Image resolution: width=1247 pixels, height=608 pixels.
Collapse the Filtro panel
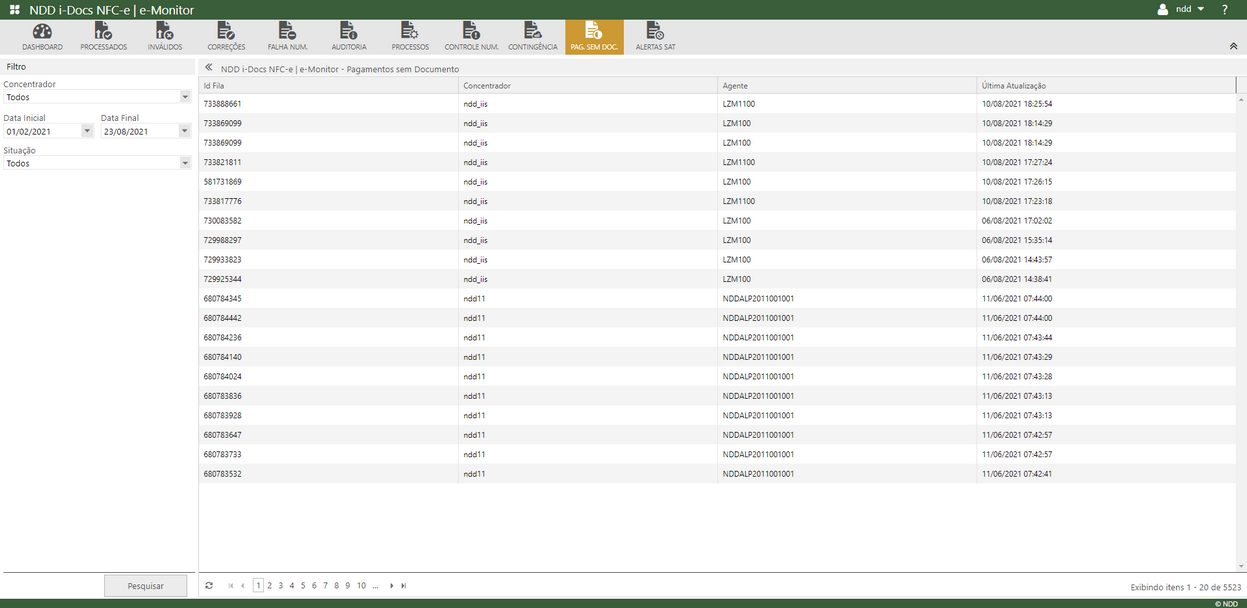207,68
